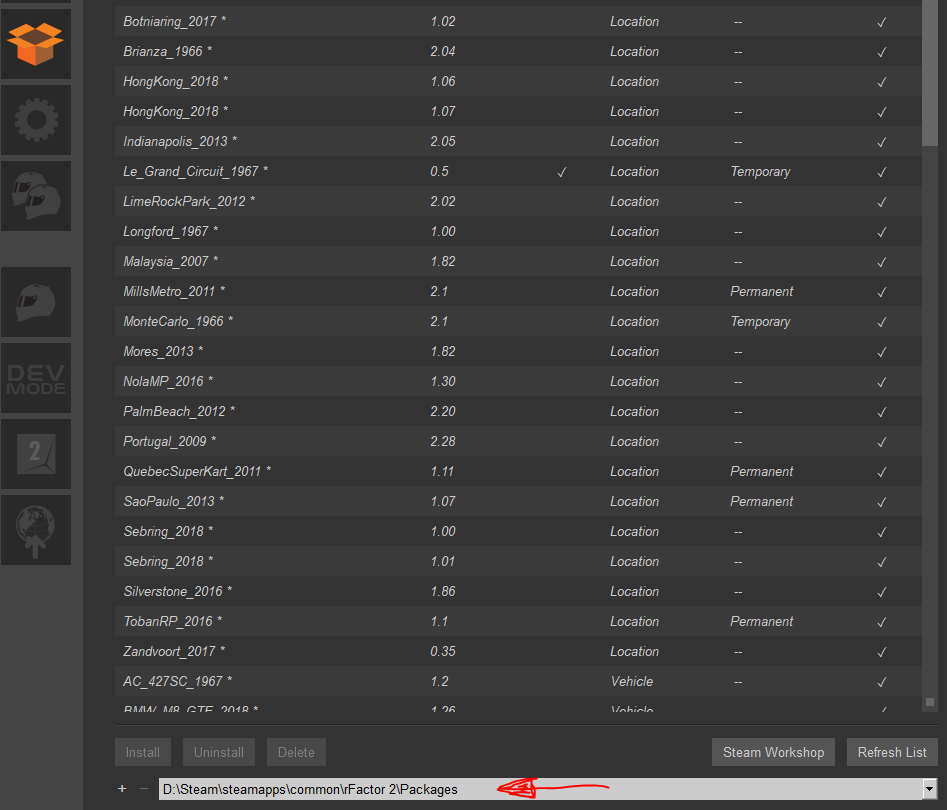The width and height of the screenshot is (947, 810).
Task: Start DEV MODE from the sidebar
Action: (x=35, y=378)
